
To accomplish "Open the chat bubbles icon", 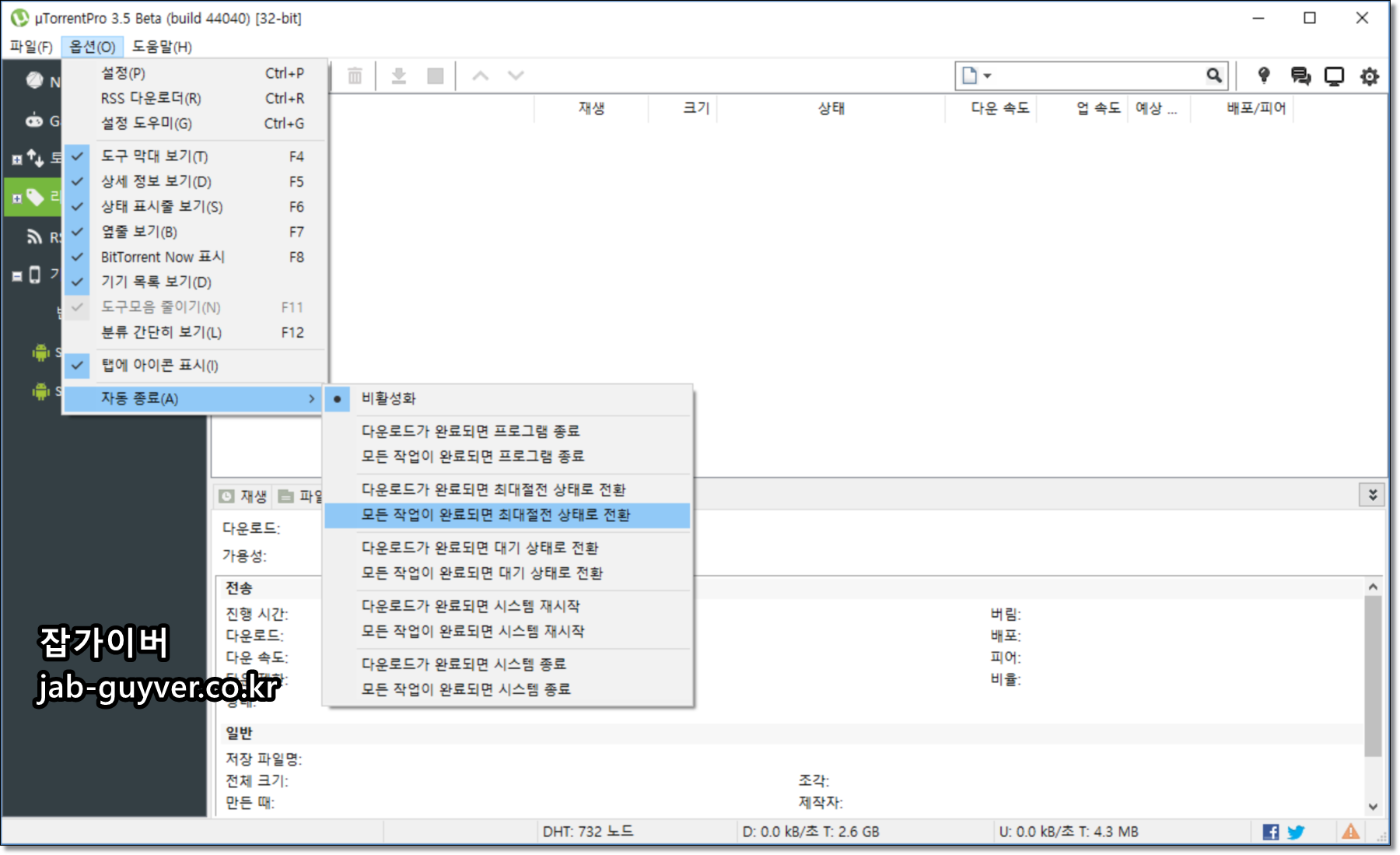I will 1300,75.
